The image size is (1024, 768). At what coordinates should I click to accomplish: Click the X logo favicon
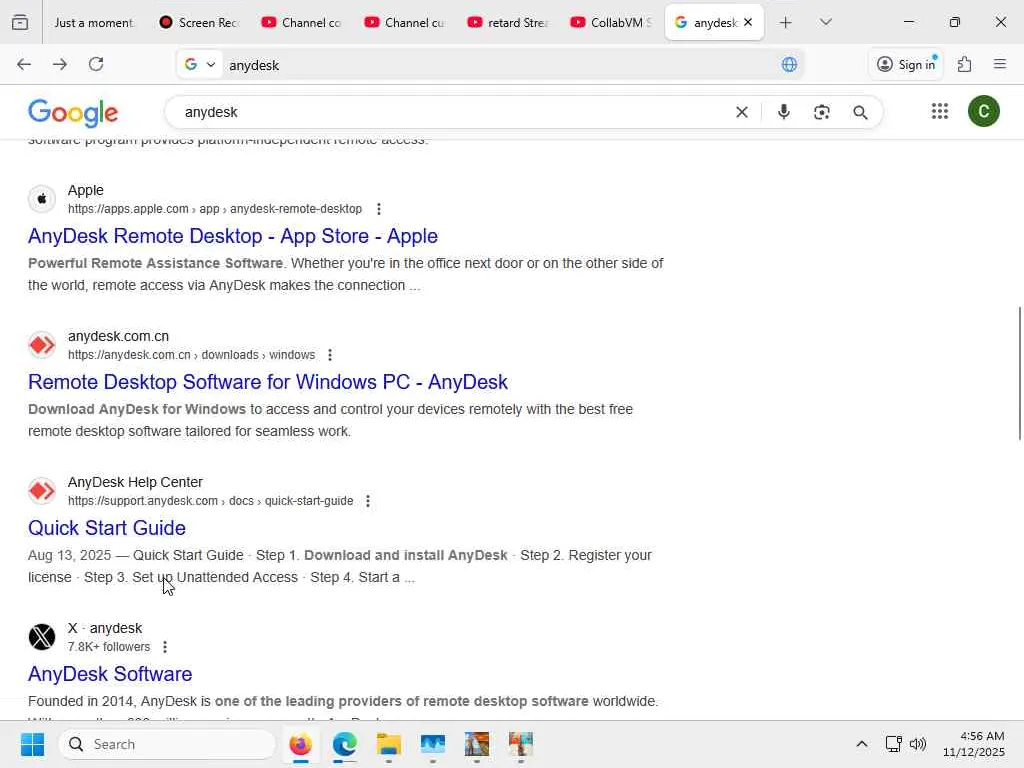tap(42, 637)
